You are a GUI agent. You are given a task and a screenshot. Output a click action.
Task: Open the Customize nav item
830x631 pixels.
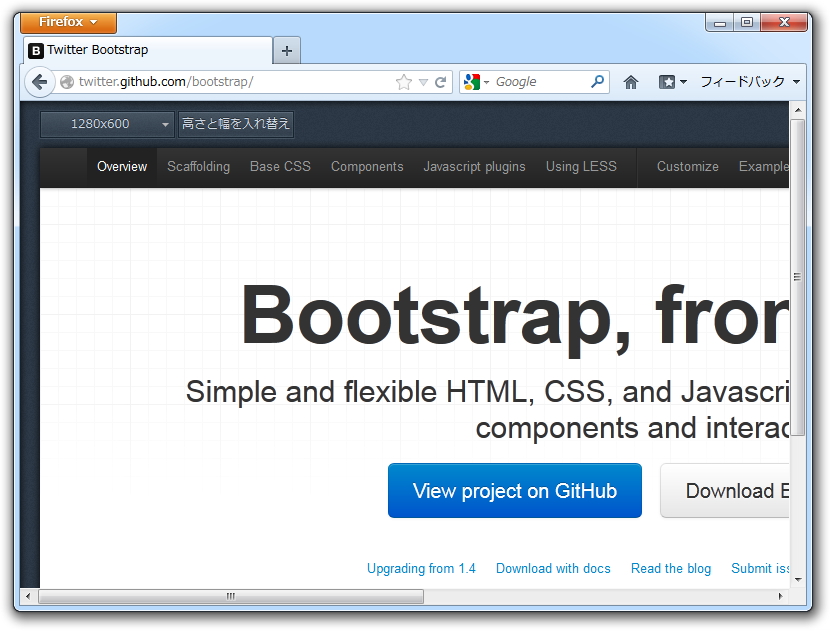pyautogui.click(x=688, y=167)
